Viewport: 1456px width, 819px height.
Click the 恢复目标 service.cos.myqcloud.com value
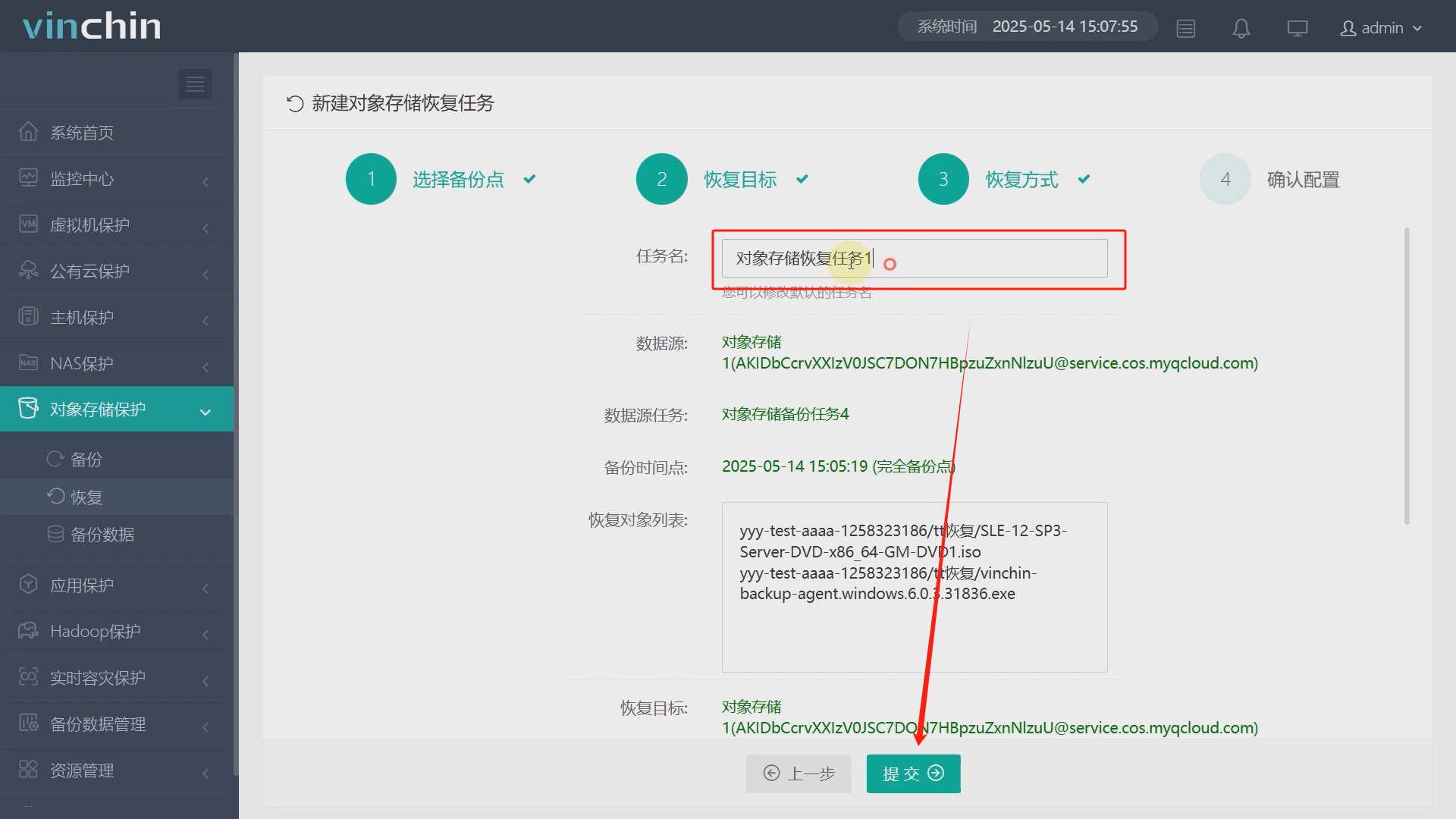point(990,717)
